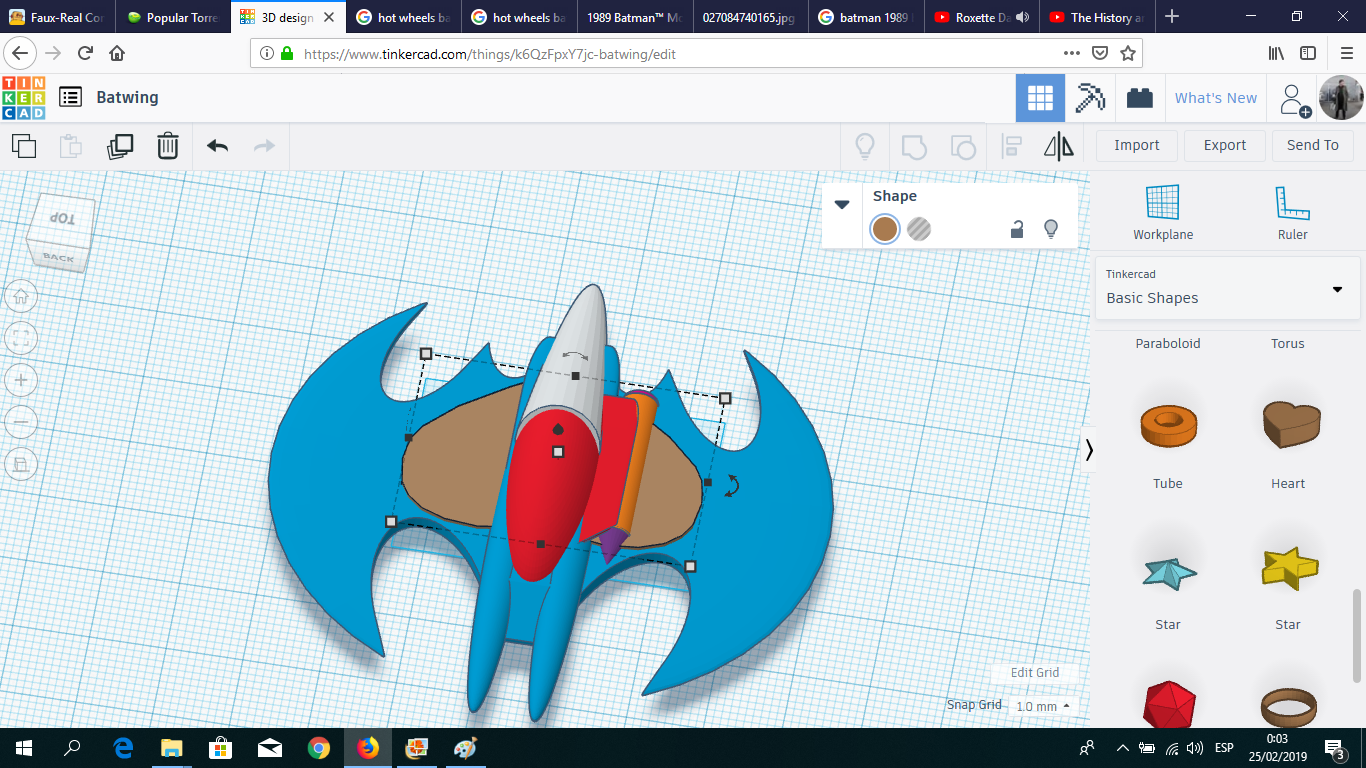Viewport: 1366px width, 768px height.
Task: Select the Workplane tool
Action: (x=1163, y=213)
